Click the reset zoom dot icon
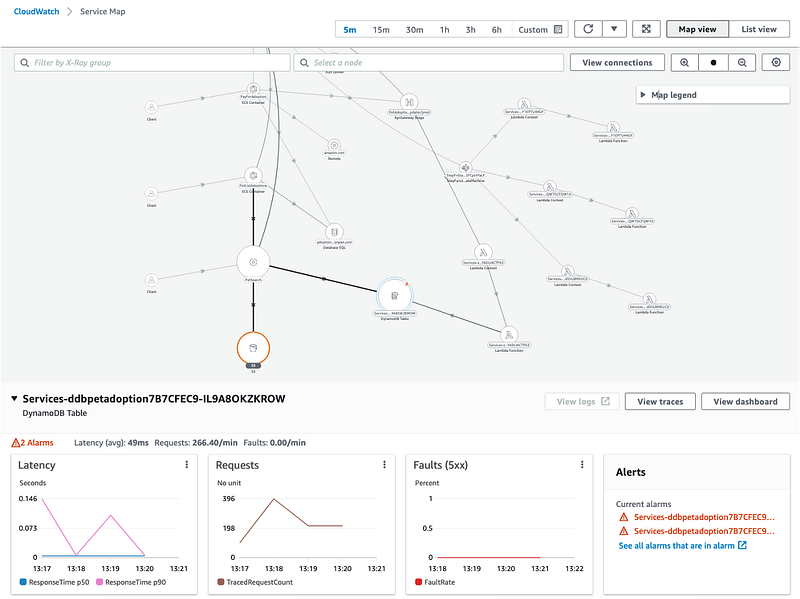This screenshot has height=599, width=800. [713, 62]
